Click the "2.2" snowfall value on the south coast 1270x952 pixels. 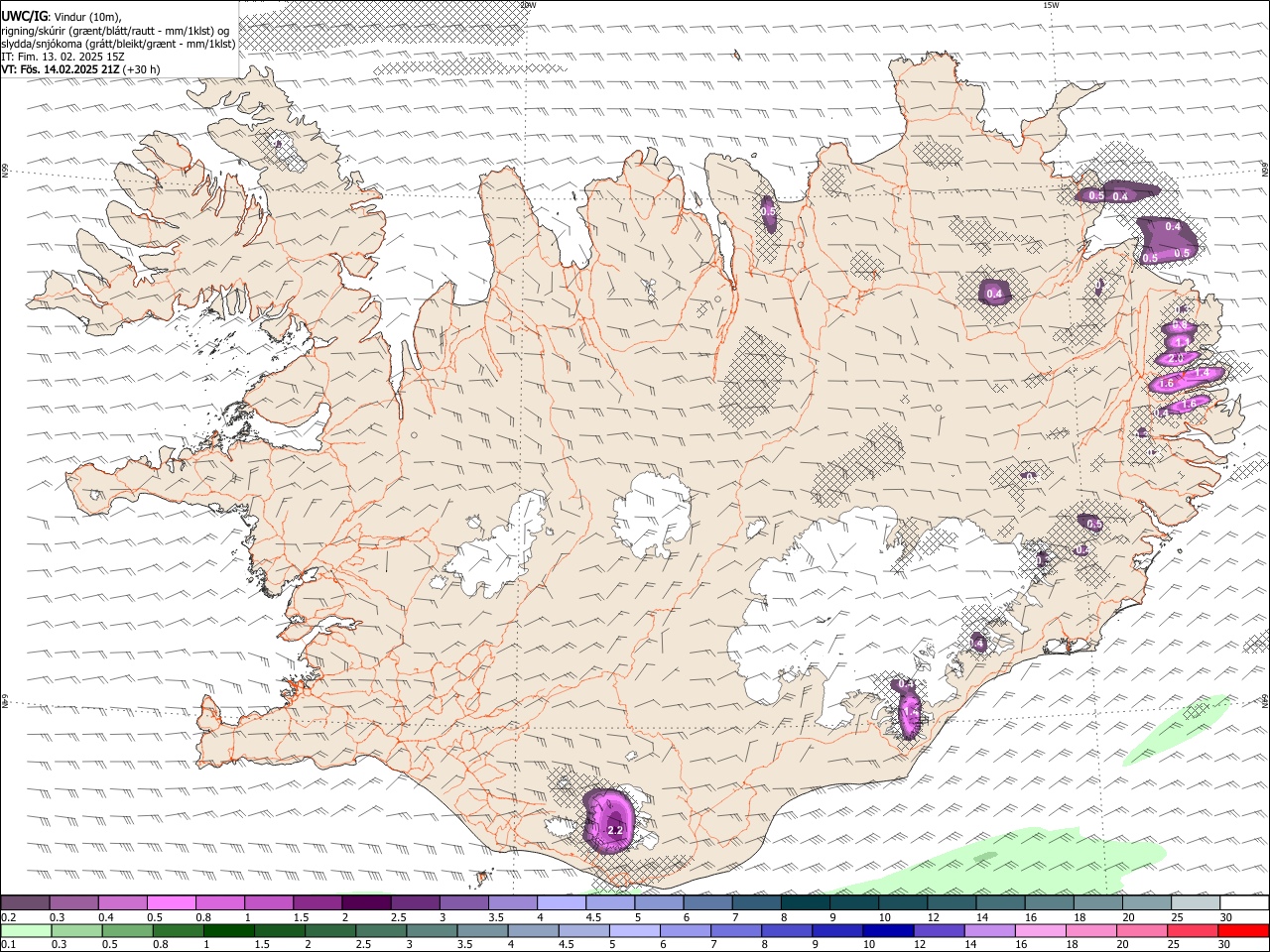[614, 830]
